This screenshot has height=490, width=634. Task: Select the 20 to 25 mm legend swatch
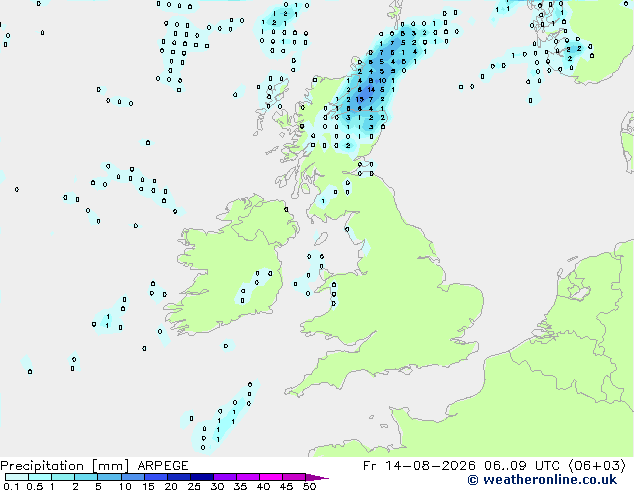[179, 477]
